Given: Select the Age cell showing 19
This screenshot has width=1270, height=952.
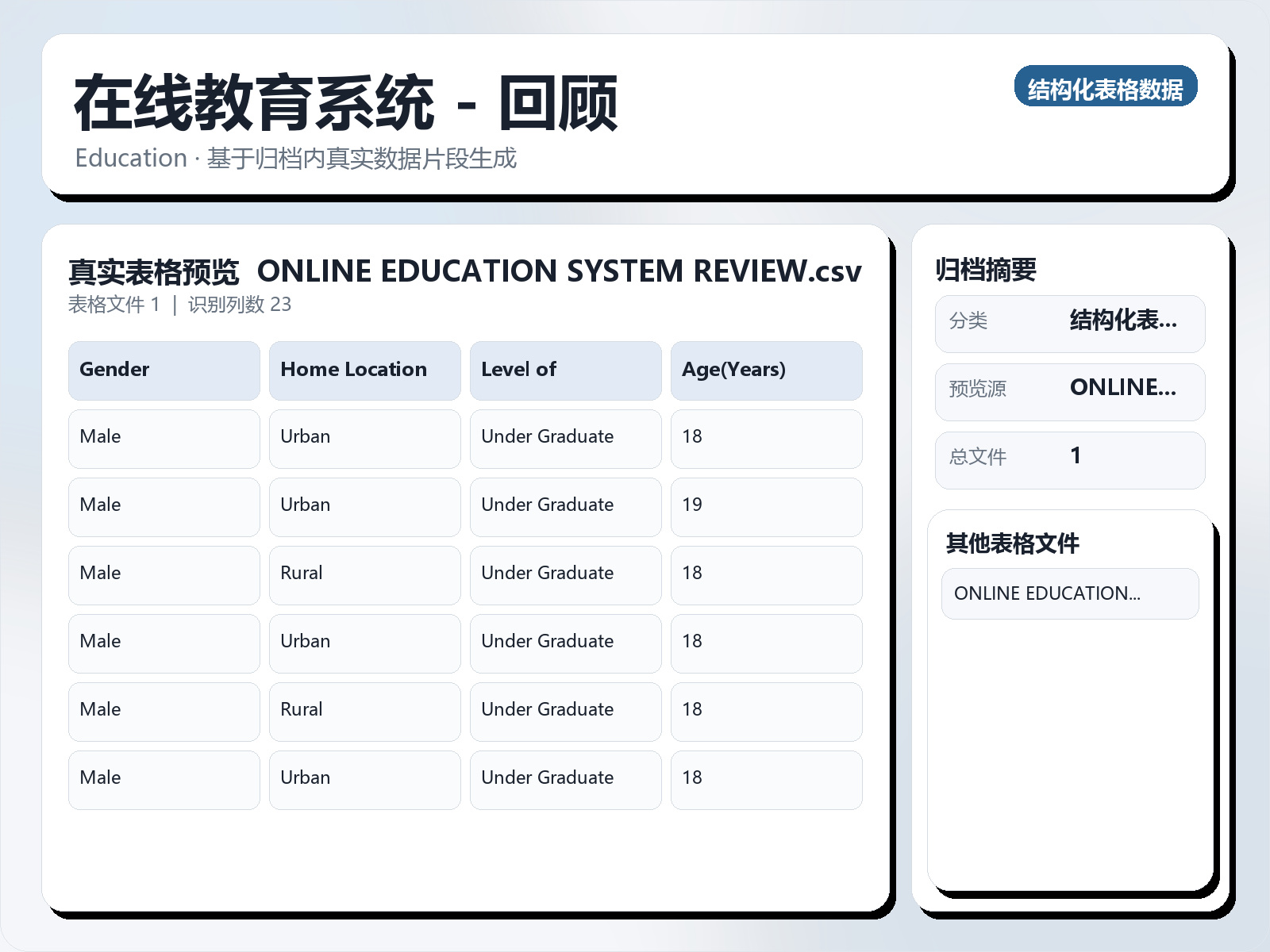Looking at the screenshot, I should coord(767,505).
